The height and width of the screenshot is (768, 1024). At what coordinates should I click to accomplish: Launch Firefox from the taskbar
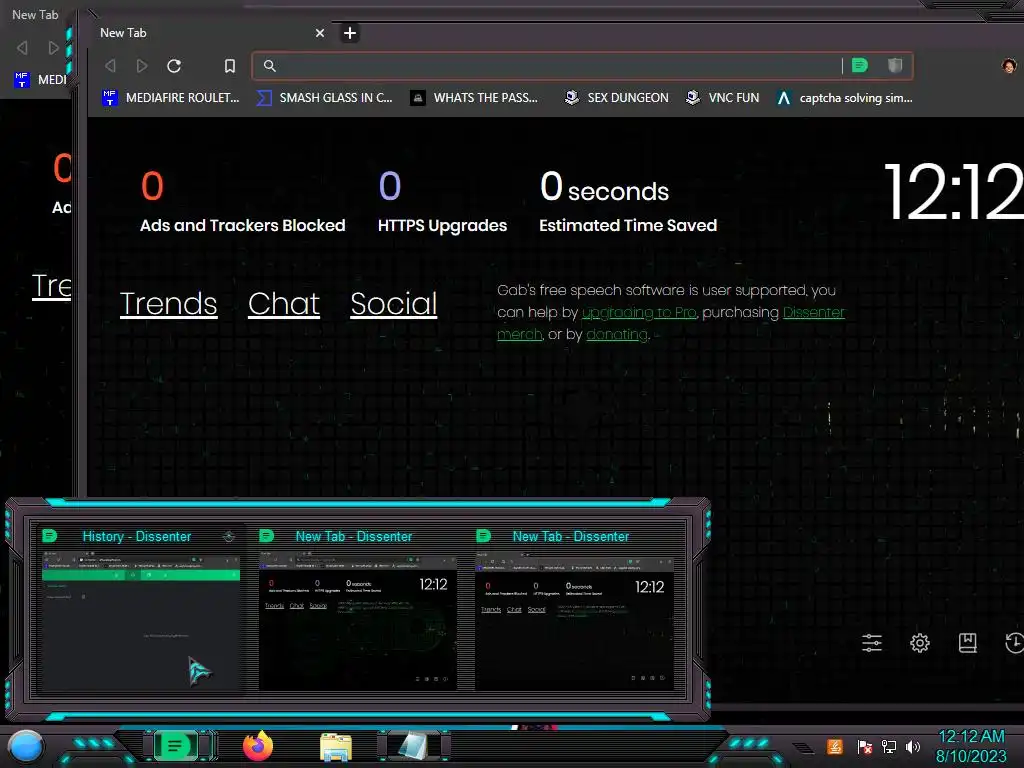[258, 746]
